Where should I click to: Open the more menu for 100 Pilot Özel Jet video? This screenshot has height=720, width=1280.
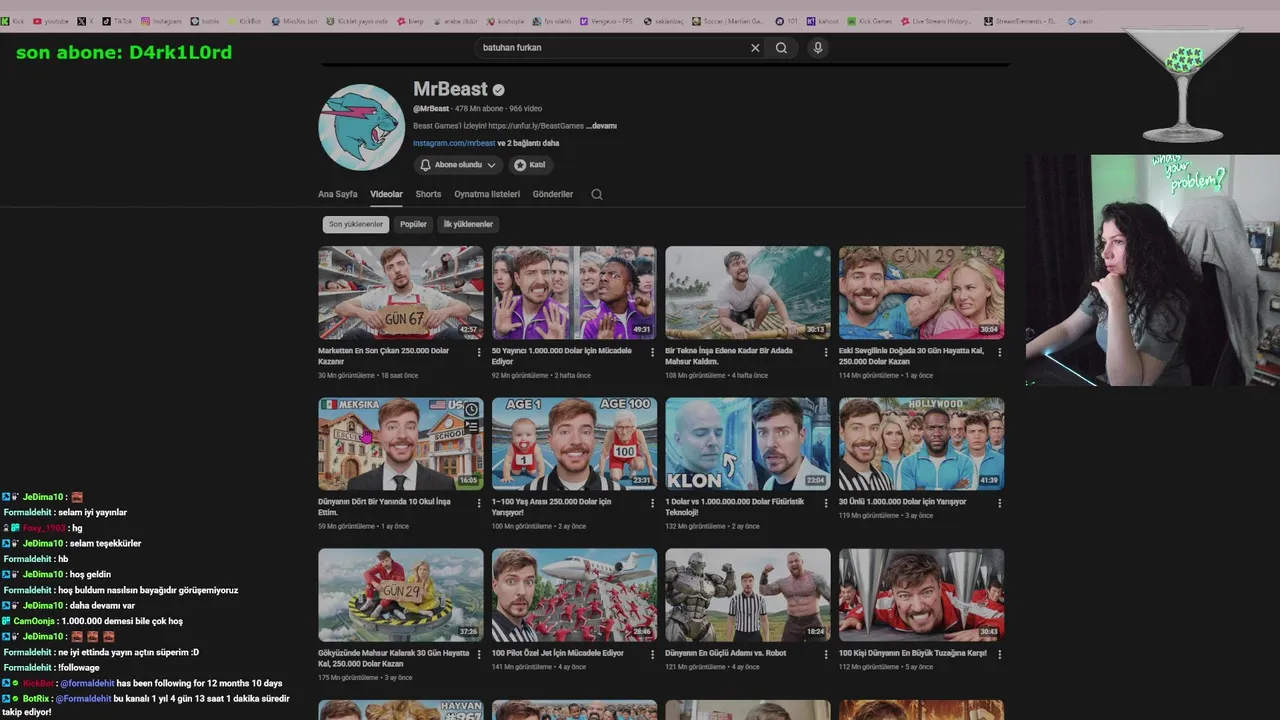653,654
